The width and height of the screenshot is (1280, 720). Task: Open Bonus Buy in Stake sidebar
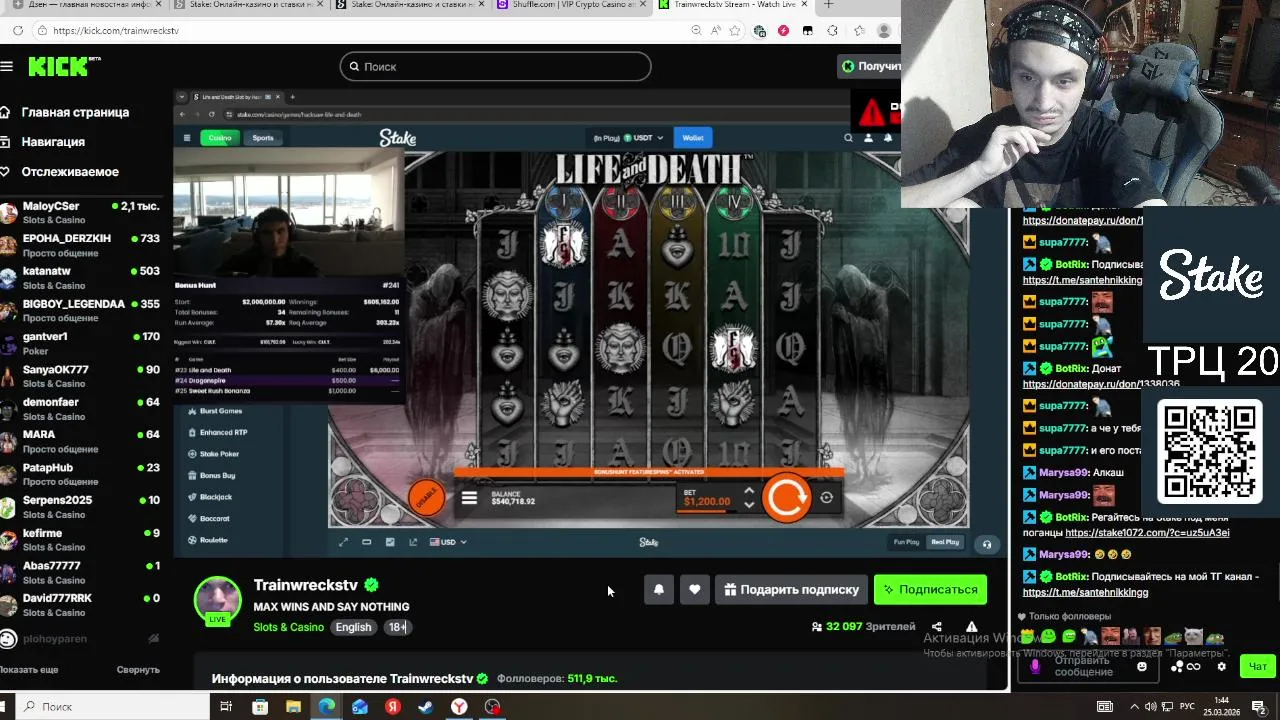click(x=217, y=476)
